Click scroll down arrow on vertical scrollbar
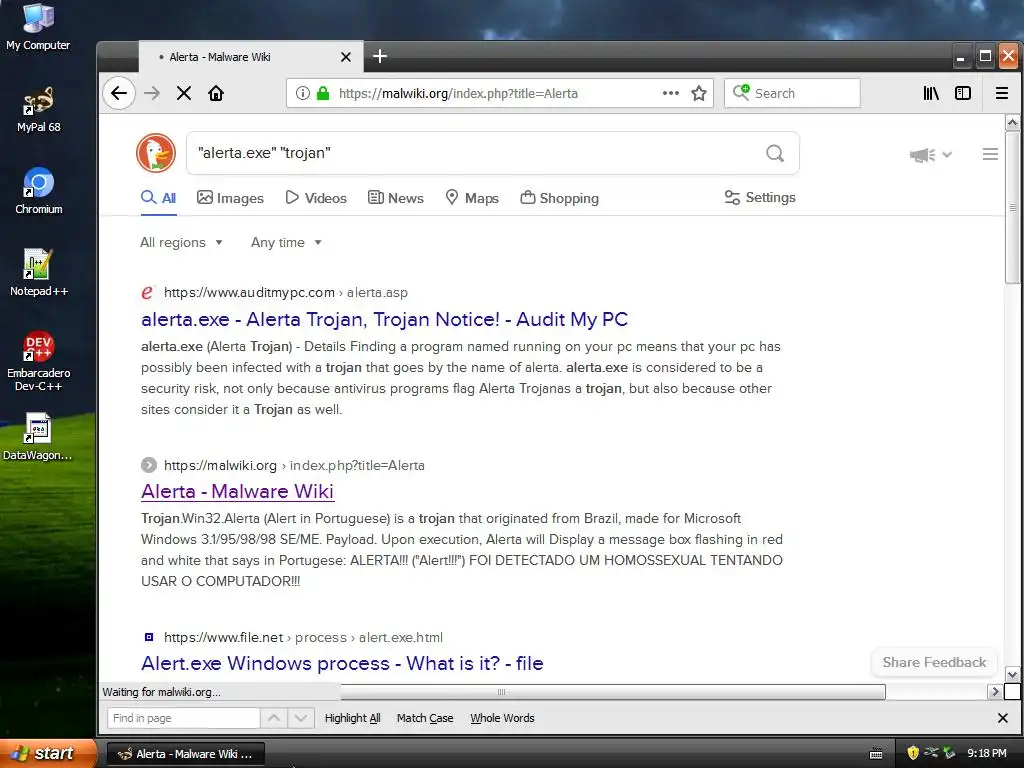 (x=1012, y=675)
